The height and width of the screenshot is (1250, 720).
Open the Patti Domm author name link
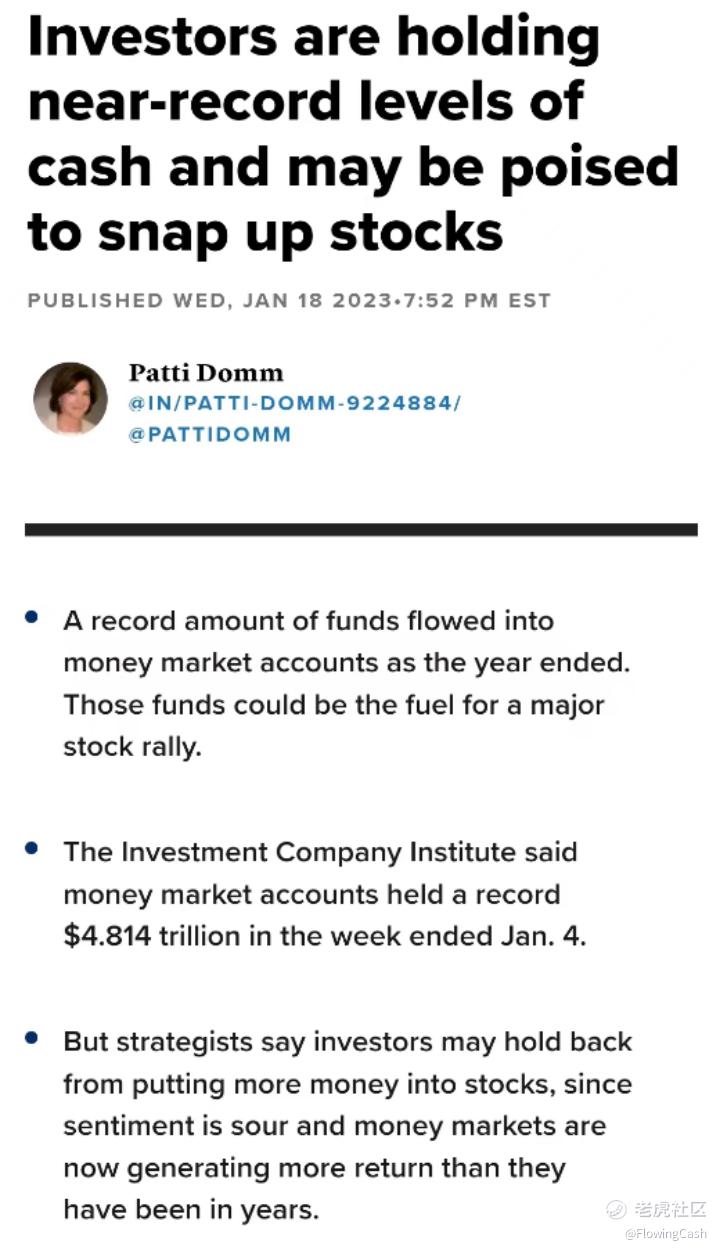tap(206, 373)
